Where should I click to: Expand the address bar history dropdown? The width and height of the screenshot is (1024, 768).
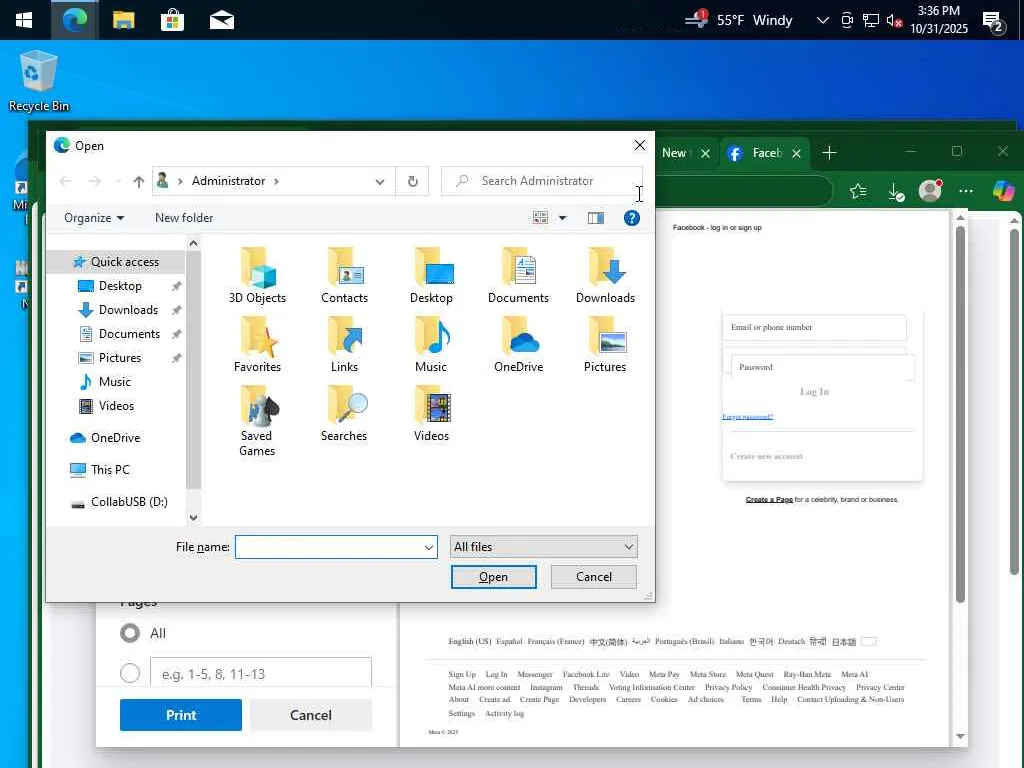click(x=379, y=182)
